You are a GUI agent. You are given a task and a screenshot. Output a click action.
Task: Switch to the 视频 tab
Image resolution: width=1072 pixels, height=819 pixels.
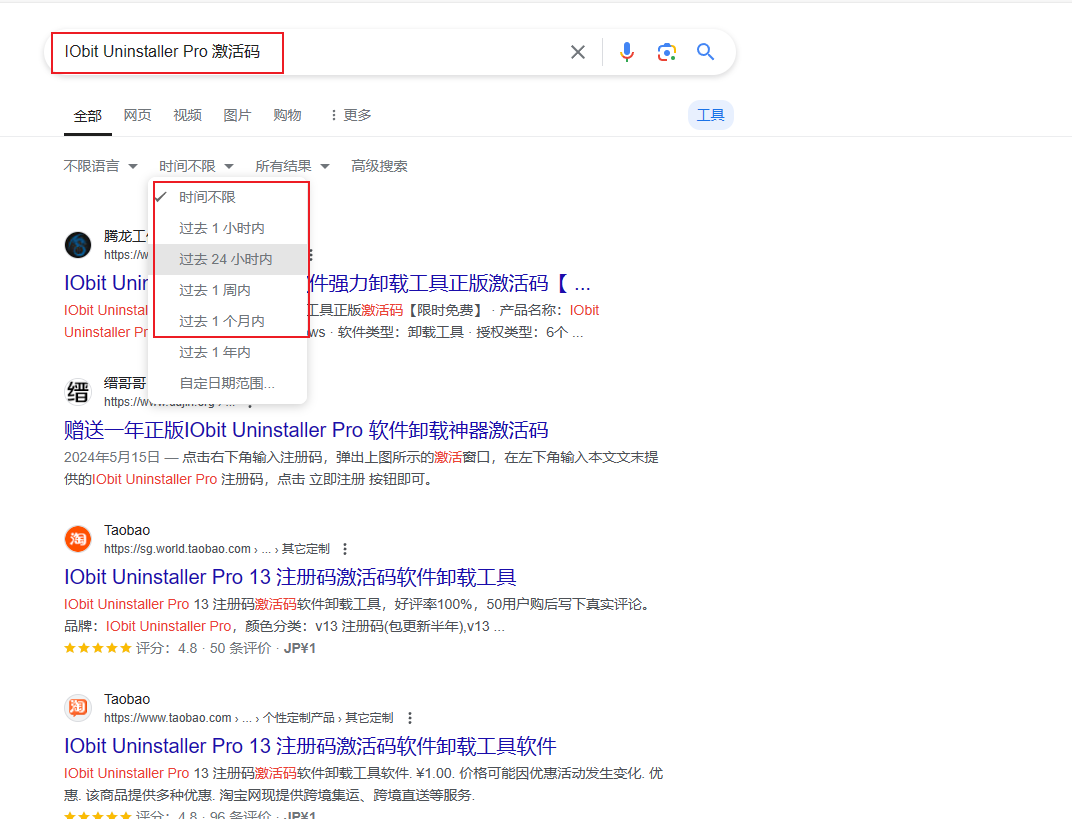187,115
